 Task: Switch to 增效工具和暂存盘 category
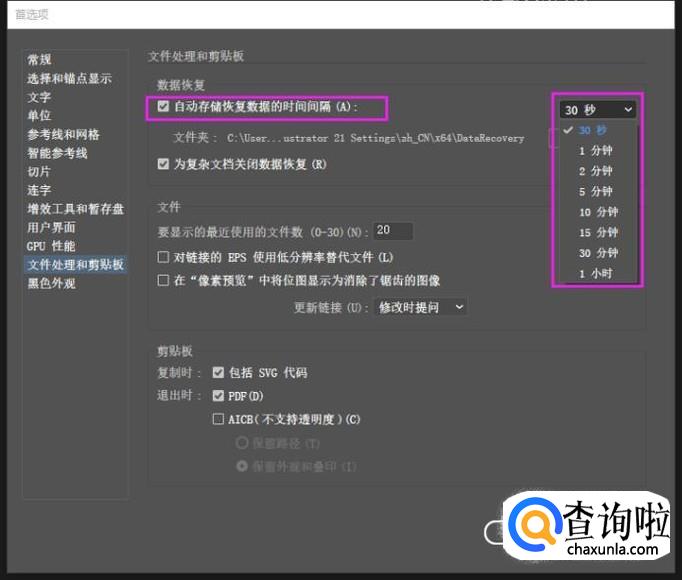[x=76, y=209]
